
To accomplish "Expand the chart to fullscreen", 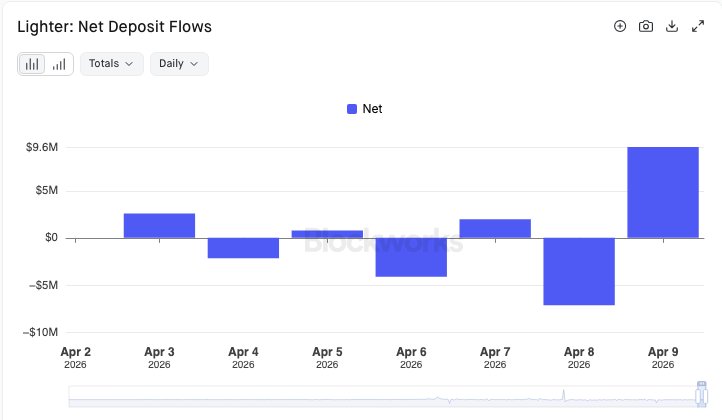I will 698,26.
